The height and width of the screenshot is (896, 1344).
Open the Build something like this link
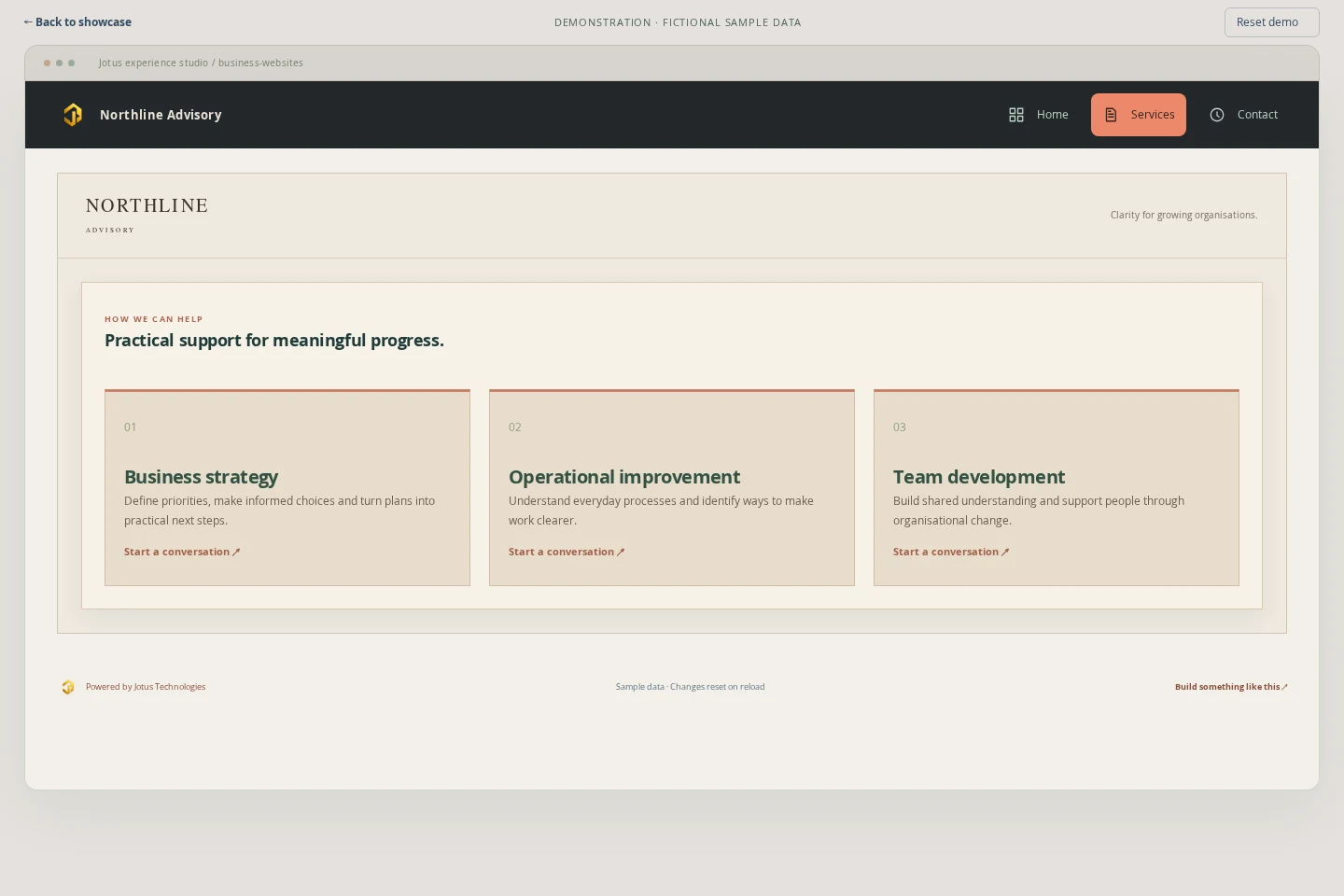pos(1231,687)
